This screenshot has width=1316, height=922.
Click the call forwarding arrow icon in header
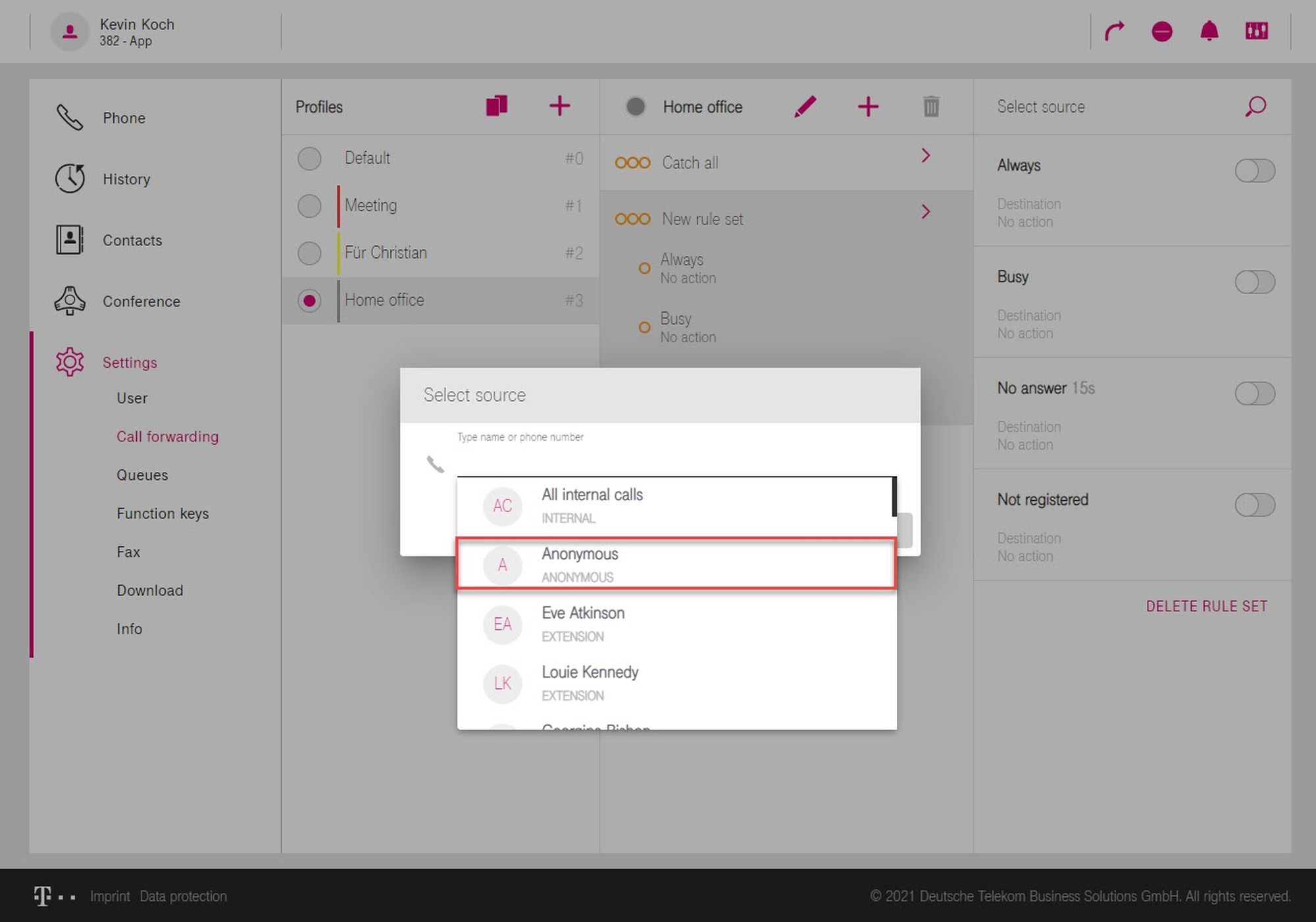coord(1114,31)
